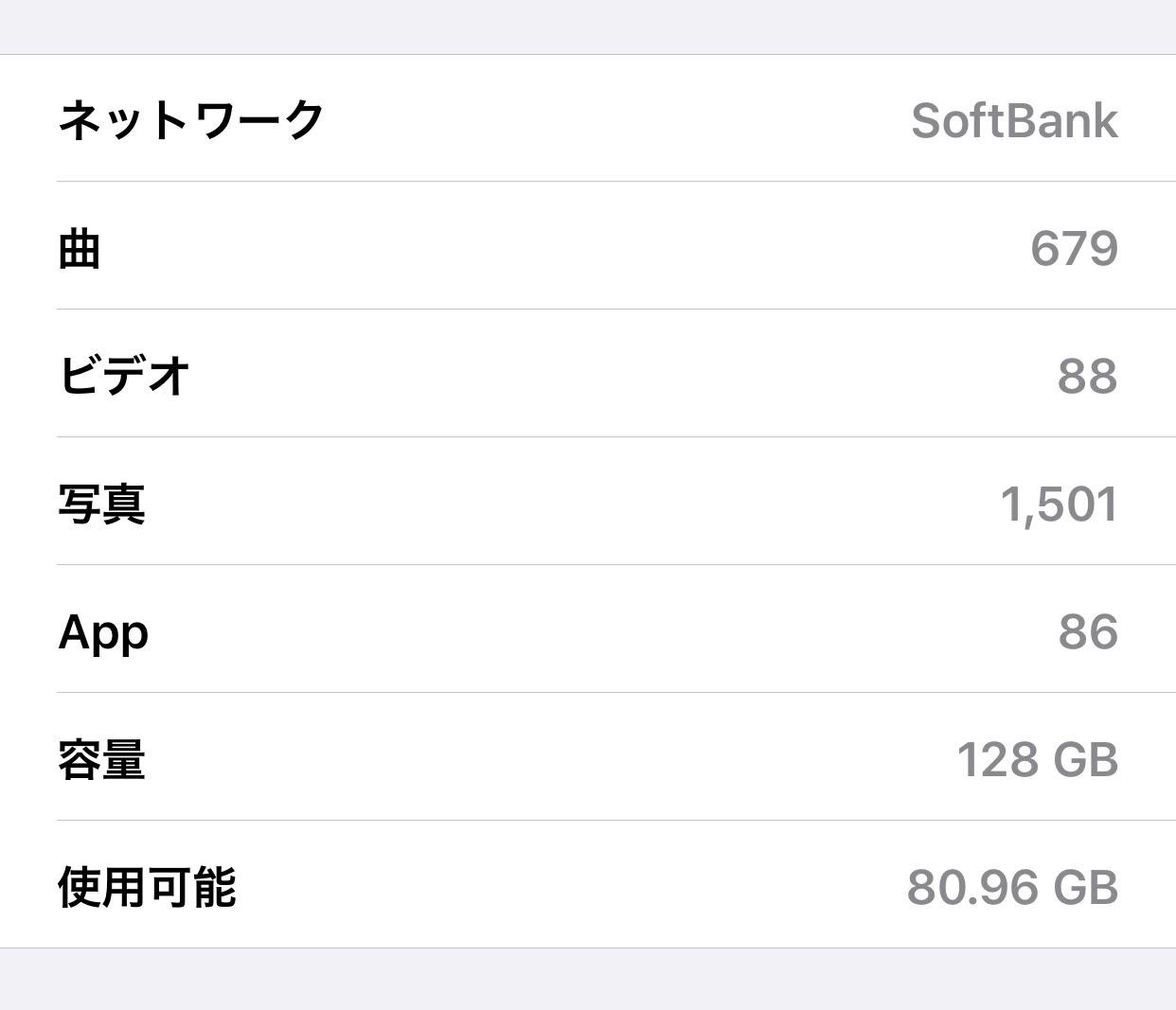
Task: Tap the 容量 capacity label
Action: 101,759
